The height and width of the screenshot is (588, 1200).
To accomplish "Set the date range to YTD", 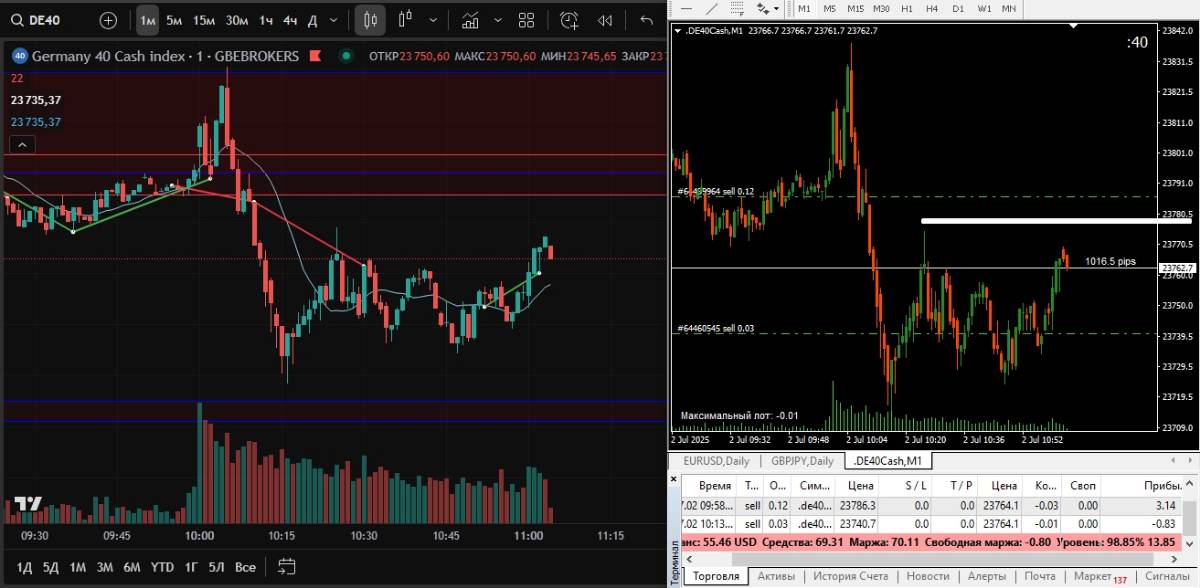I will pyautogui.click(x=162, y=567).
